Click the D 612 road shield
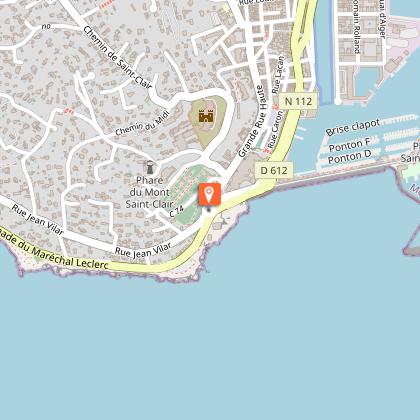The height and width of the screenshot is (420, 420). 274,171
